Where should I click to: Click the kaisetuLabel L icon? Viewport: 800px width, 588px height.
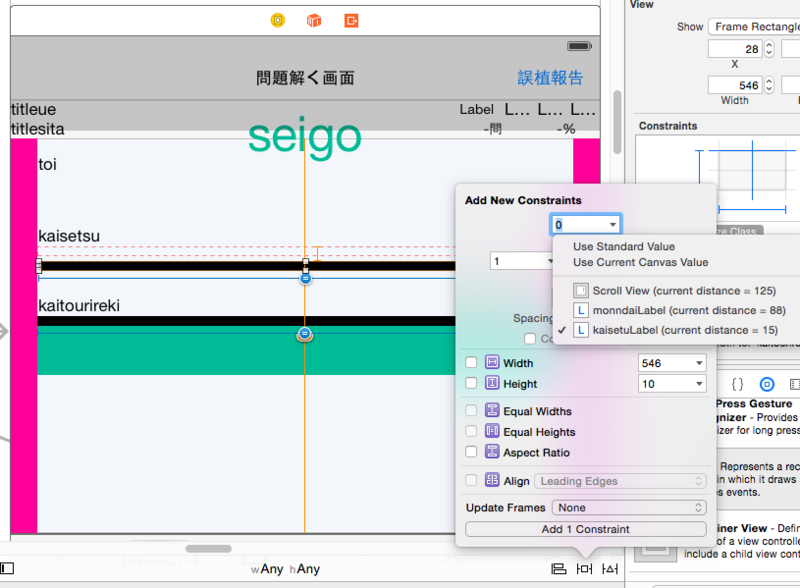tap(581, 330)
